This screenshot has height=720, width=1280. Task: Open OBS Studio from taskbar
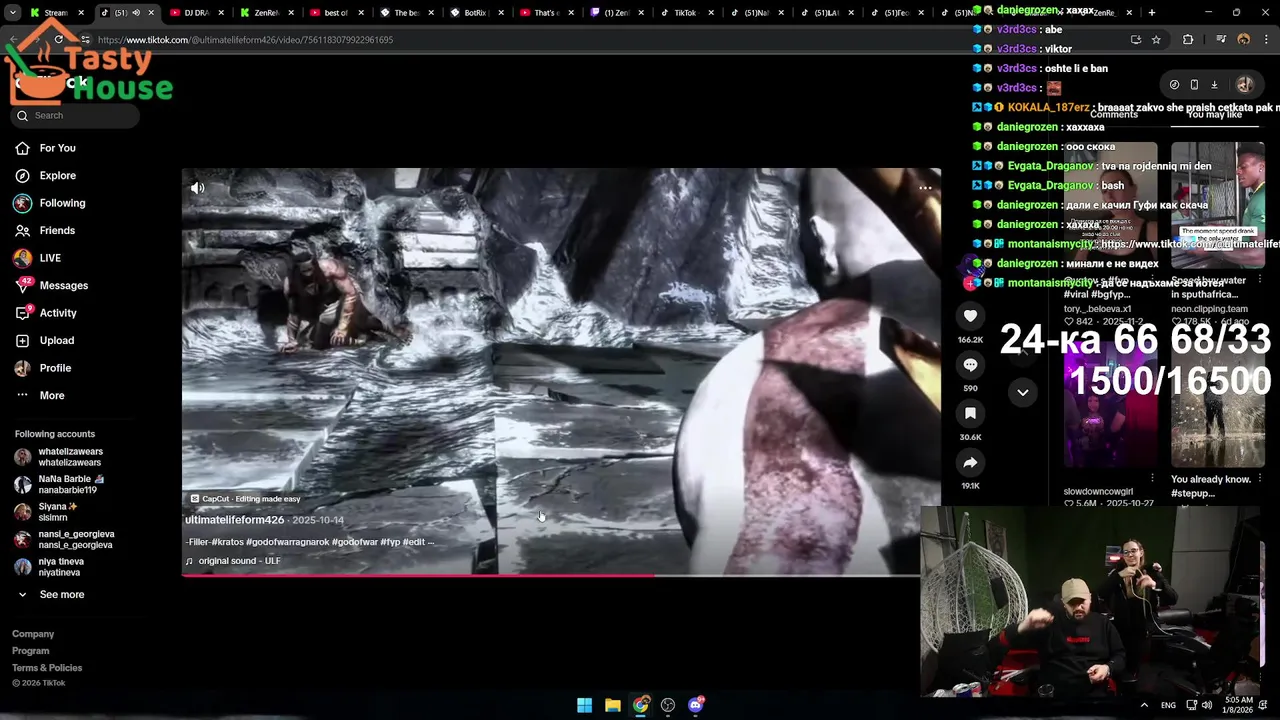point(668,705)
